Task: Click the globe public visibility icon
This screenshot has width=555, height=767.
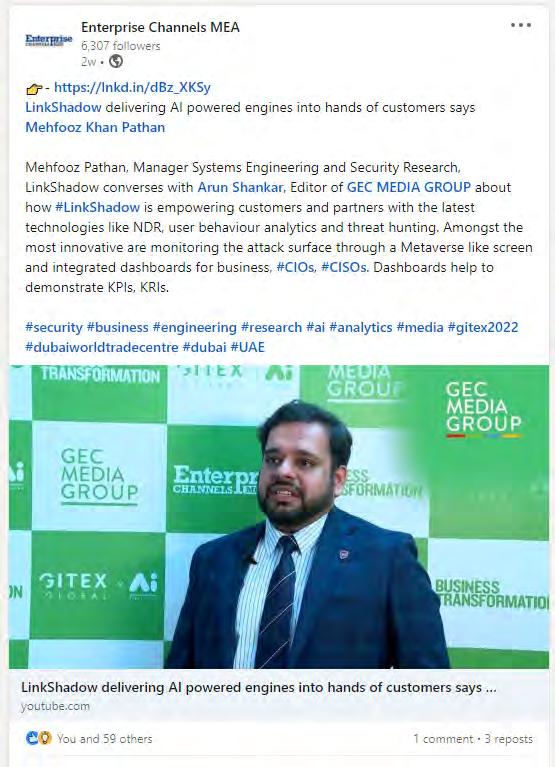Action: 116,61
